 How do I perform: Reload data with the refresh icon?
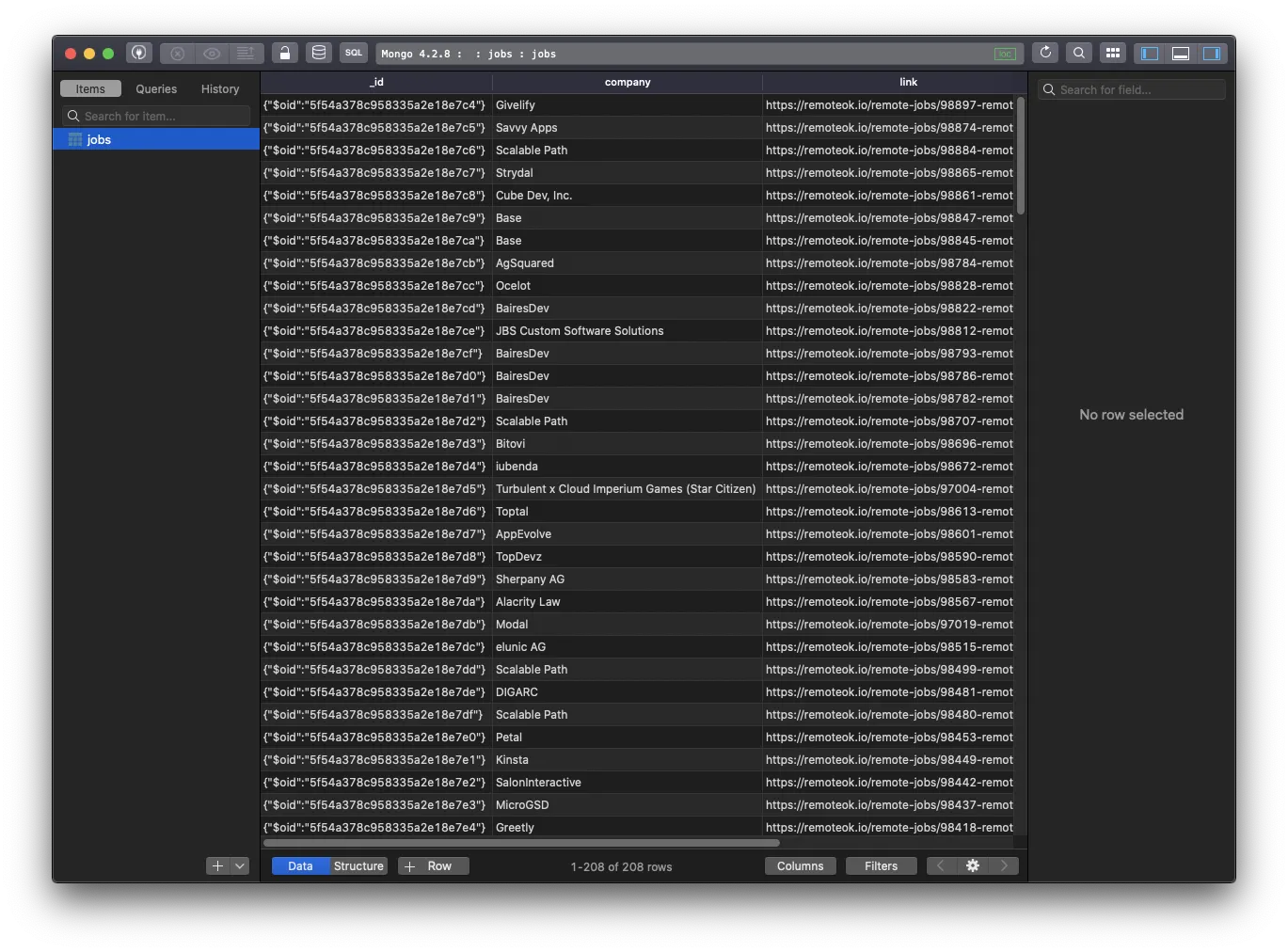pyautogui.click(x=1045, y=54)
